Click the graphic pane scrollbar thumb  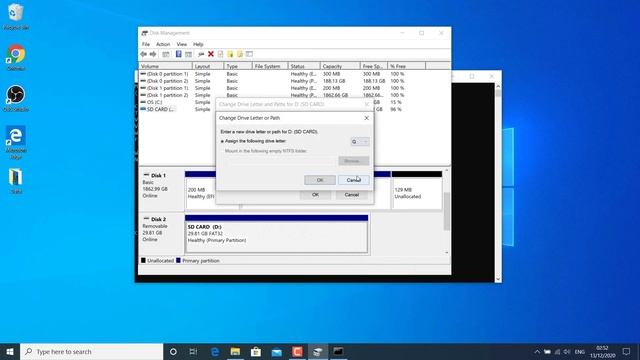[x=447, y=211]
